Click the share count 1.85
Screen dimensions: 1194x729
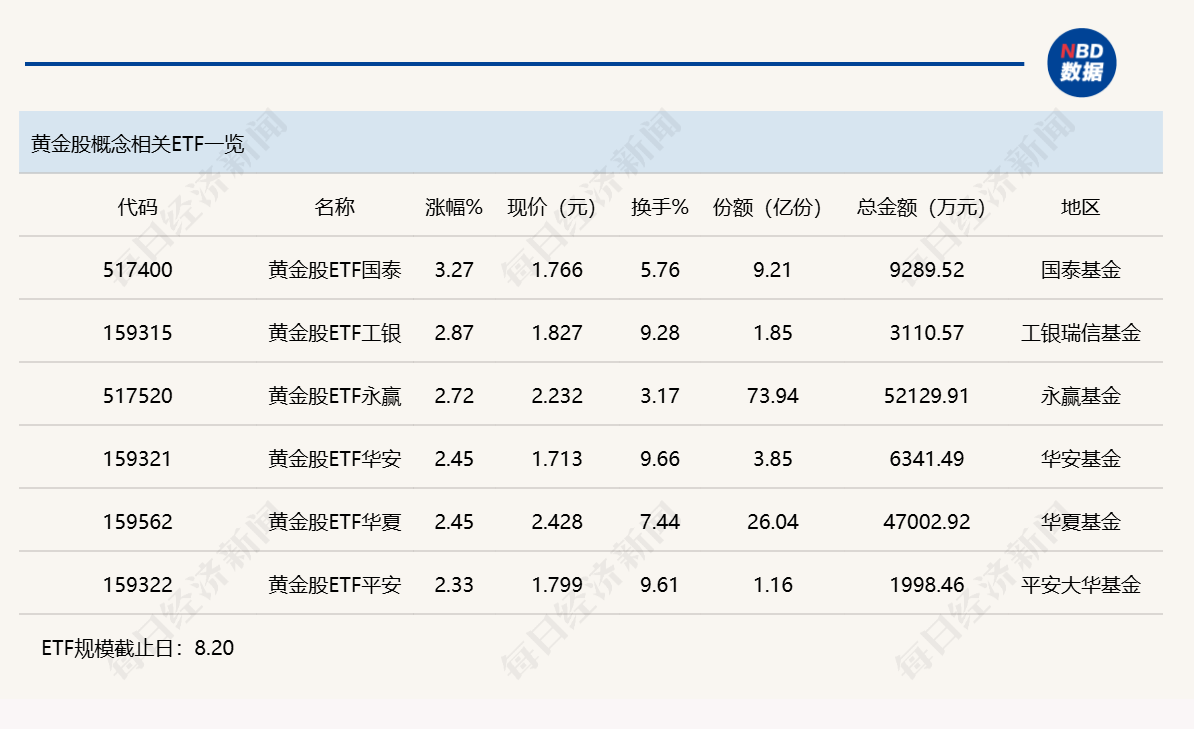pos(772,333)
